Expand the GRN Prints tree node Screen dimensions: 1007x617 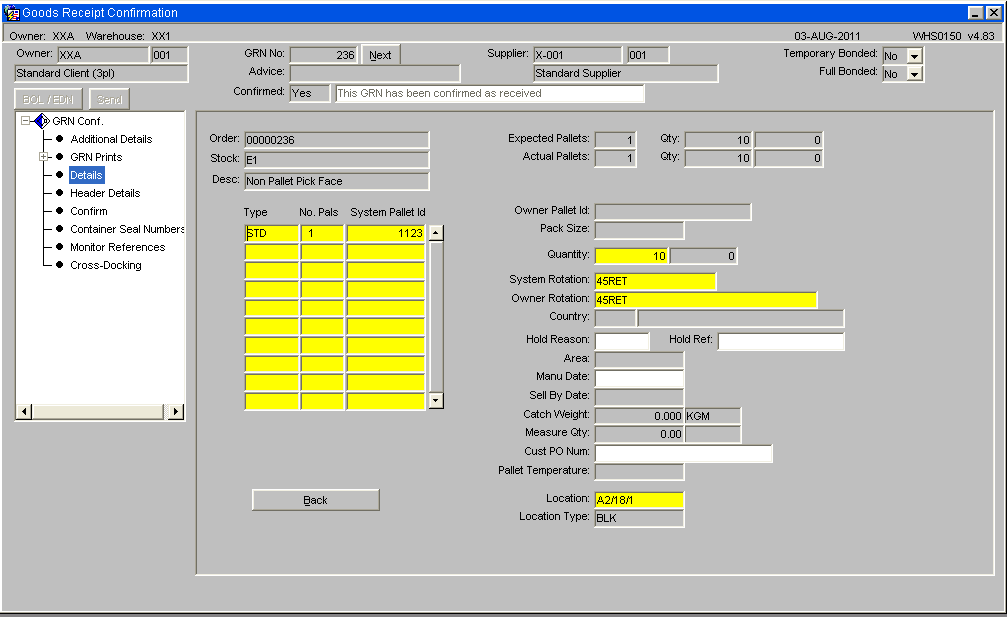point(43,157)
